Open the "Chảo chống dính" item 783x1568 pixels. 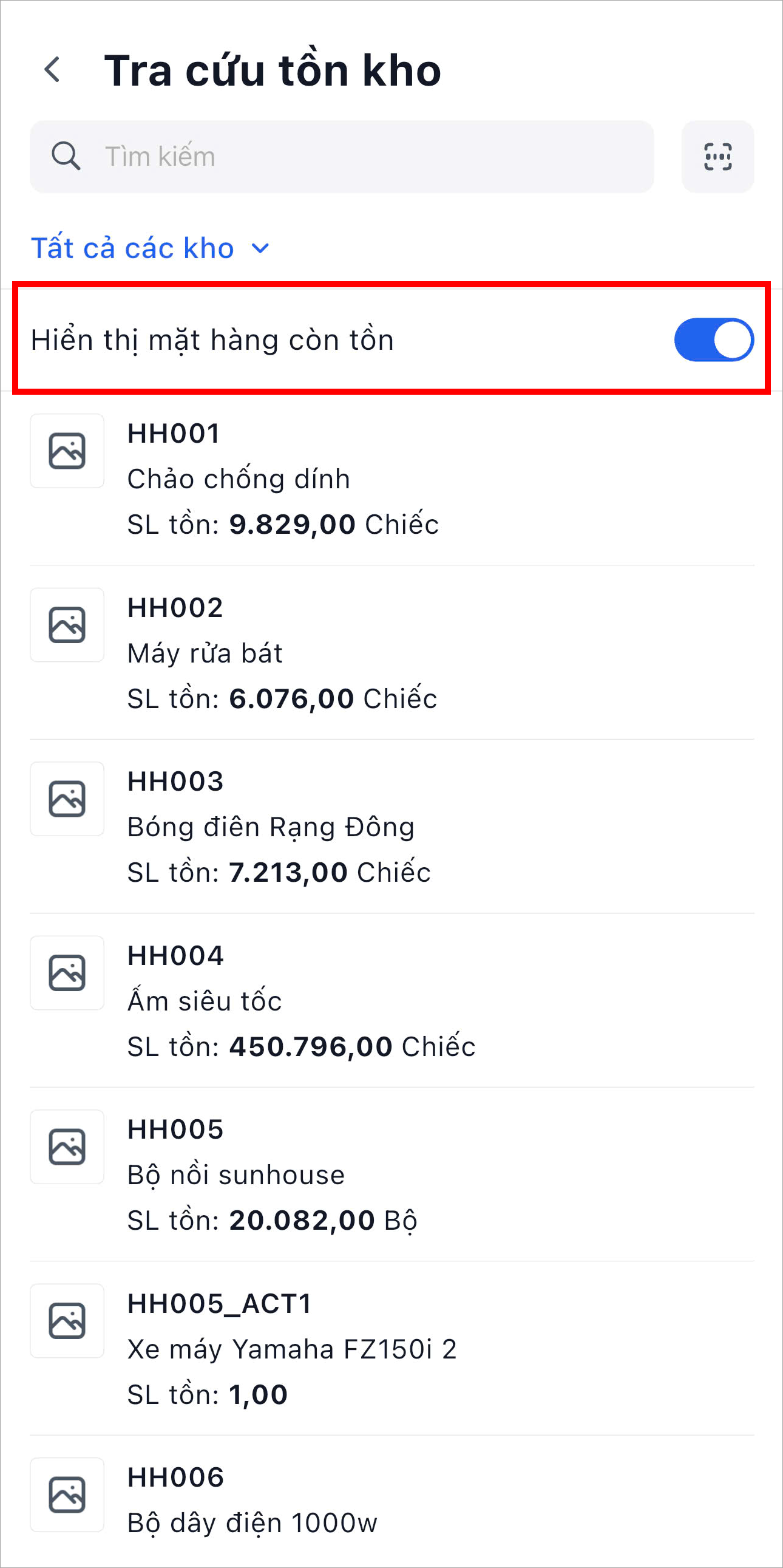coord(239,479)
